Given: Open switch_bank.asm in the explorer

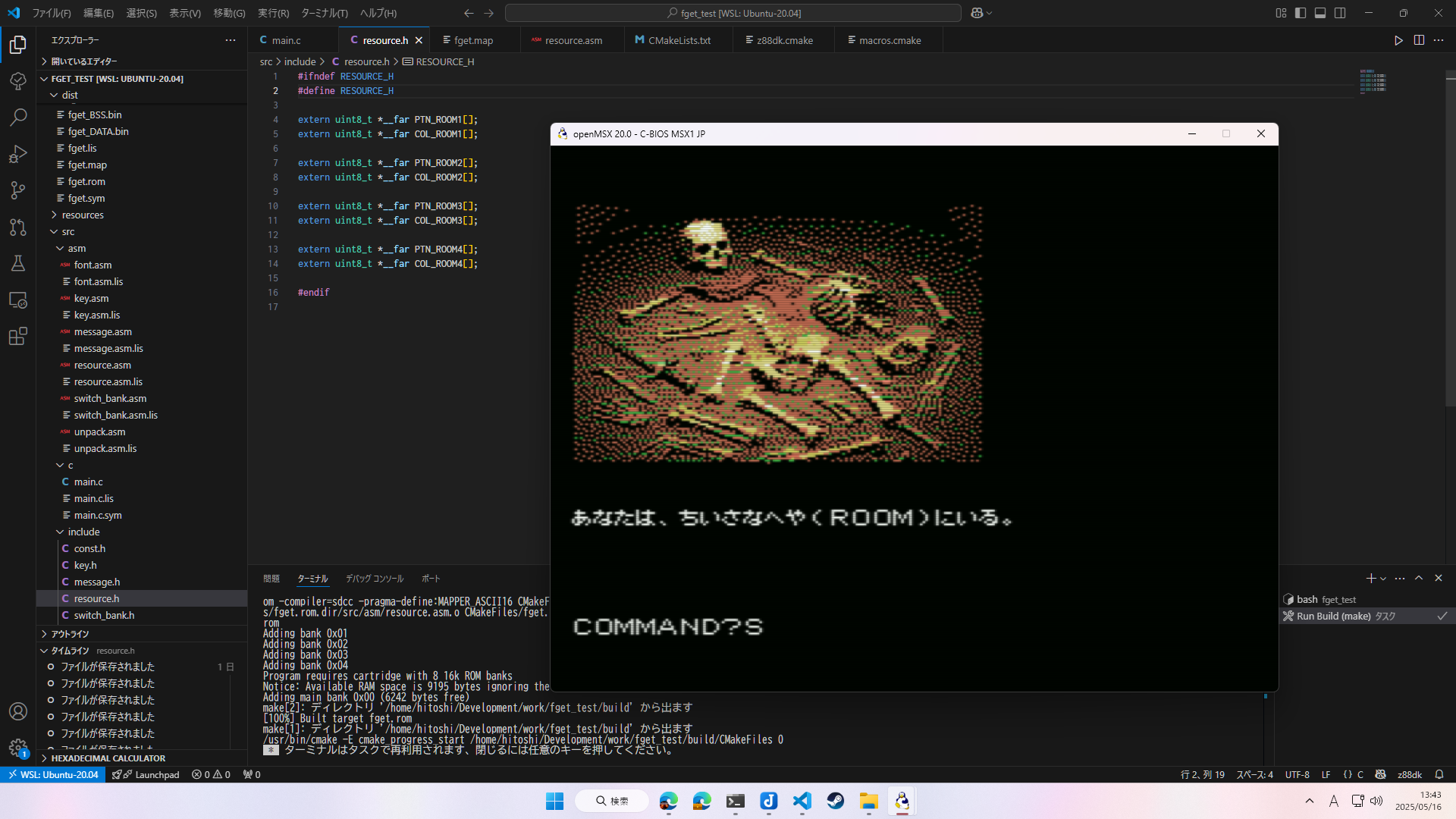Looking at the screenshot, I should 110,398.
